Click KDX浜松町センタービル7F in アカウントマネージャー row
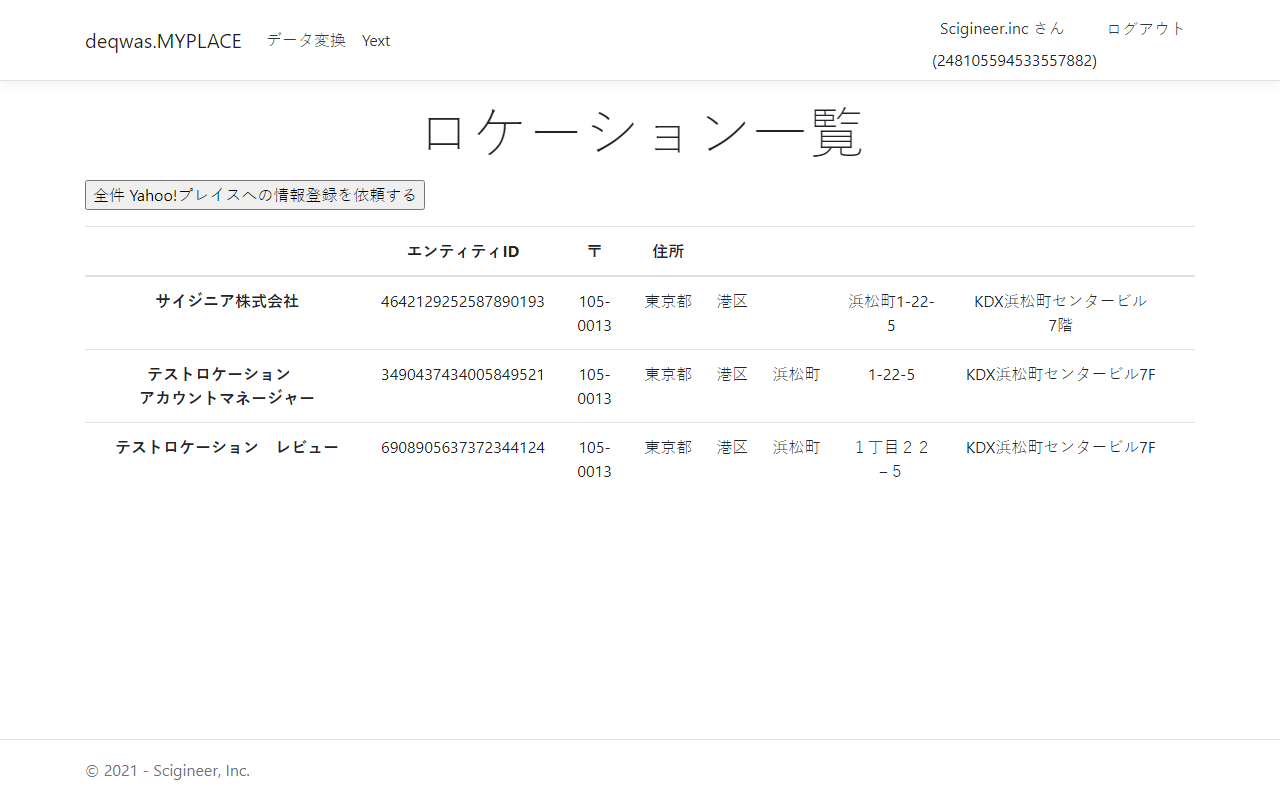 coord(1060,374)
